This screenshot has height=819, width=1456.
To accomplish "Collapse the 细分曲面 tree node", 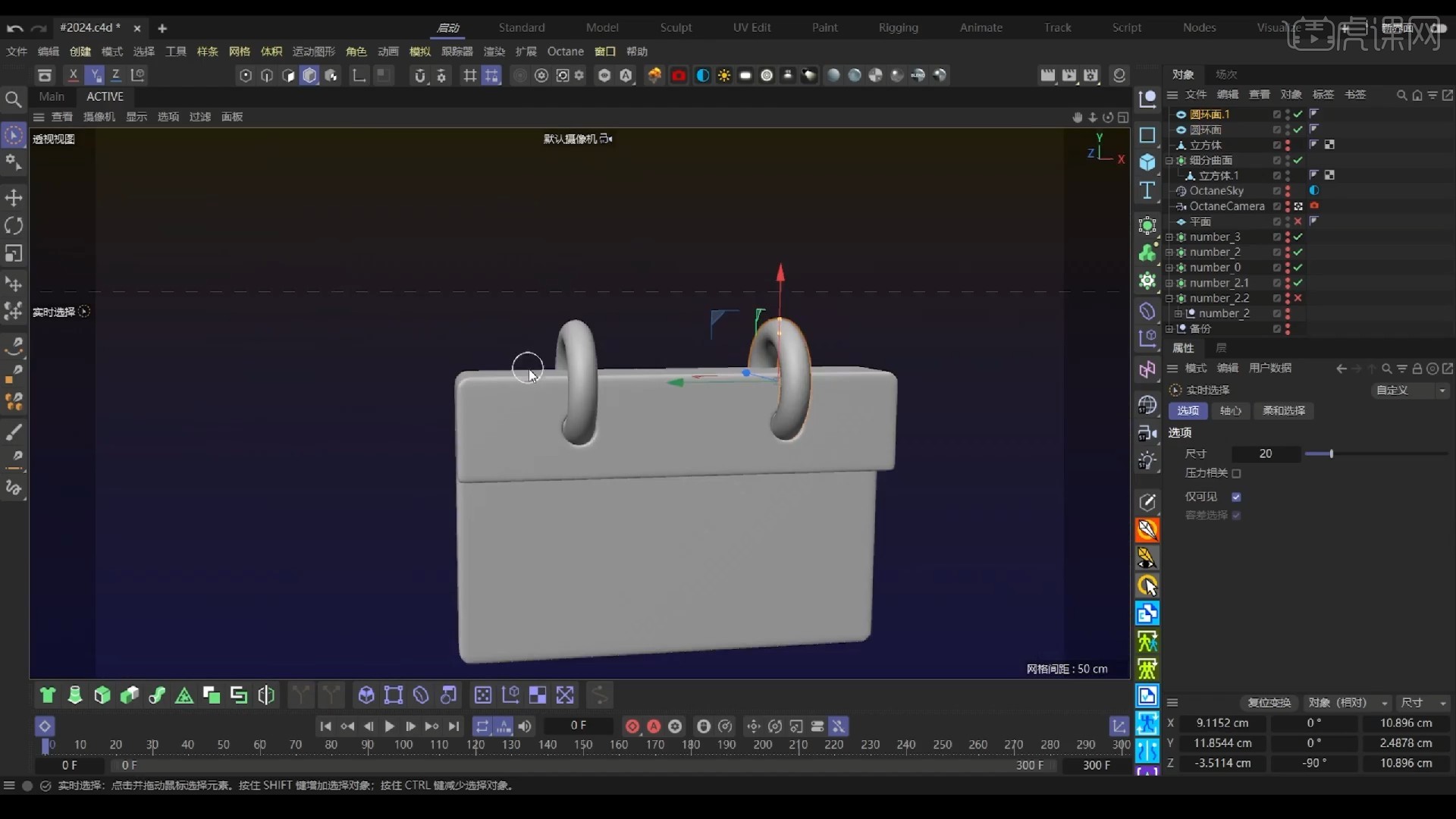I will click(1169, 160).
